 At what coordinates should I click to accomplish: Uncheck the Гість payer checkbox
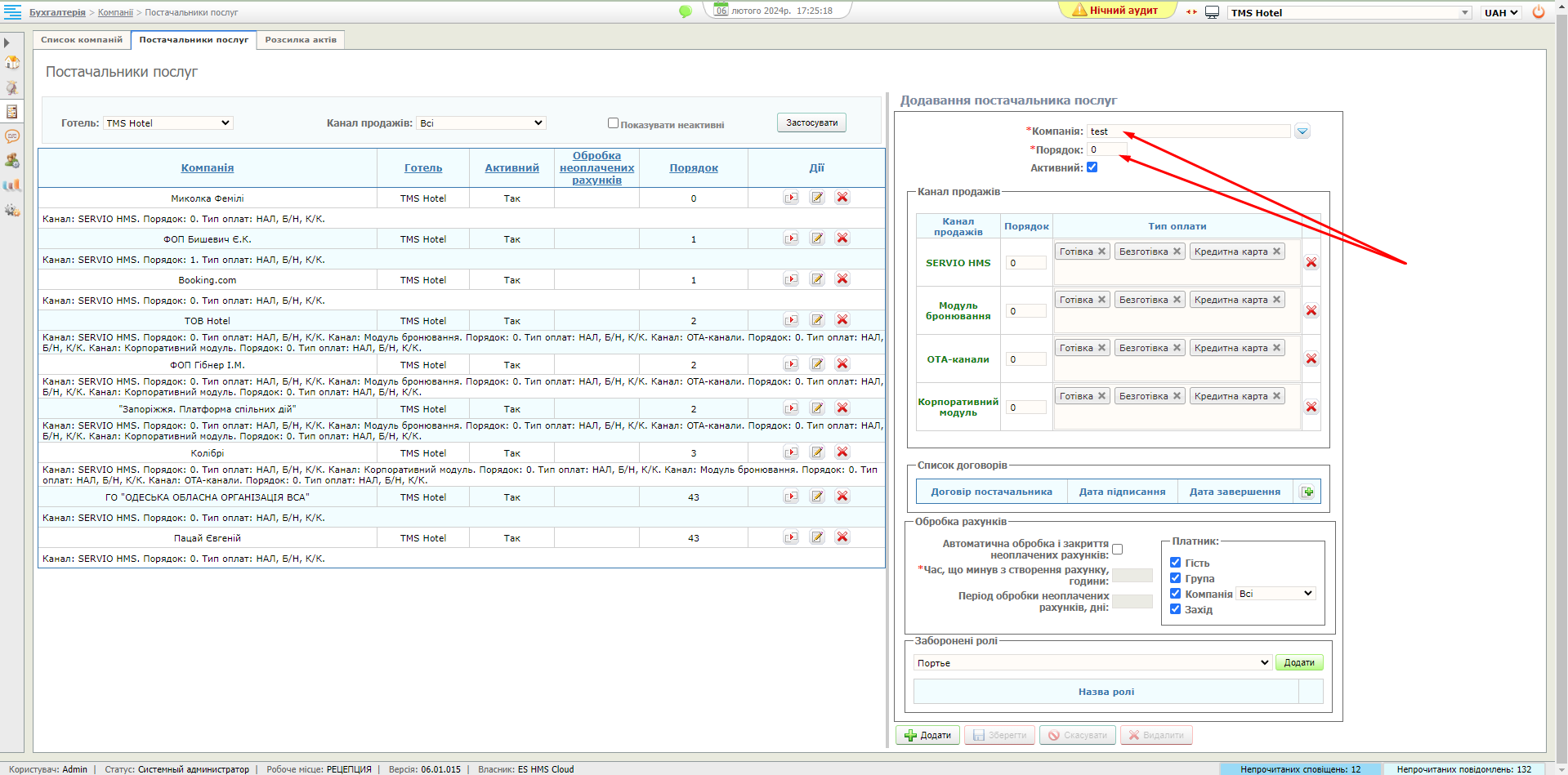click(x=1175, y=563)
